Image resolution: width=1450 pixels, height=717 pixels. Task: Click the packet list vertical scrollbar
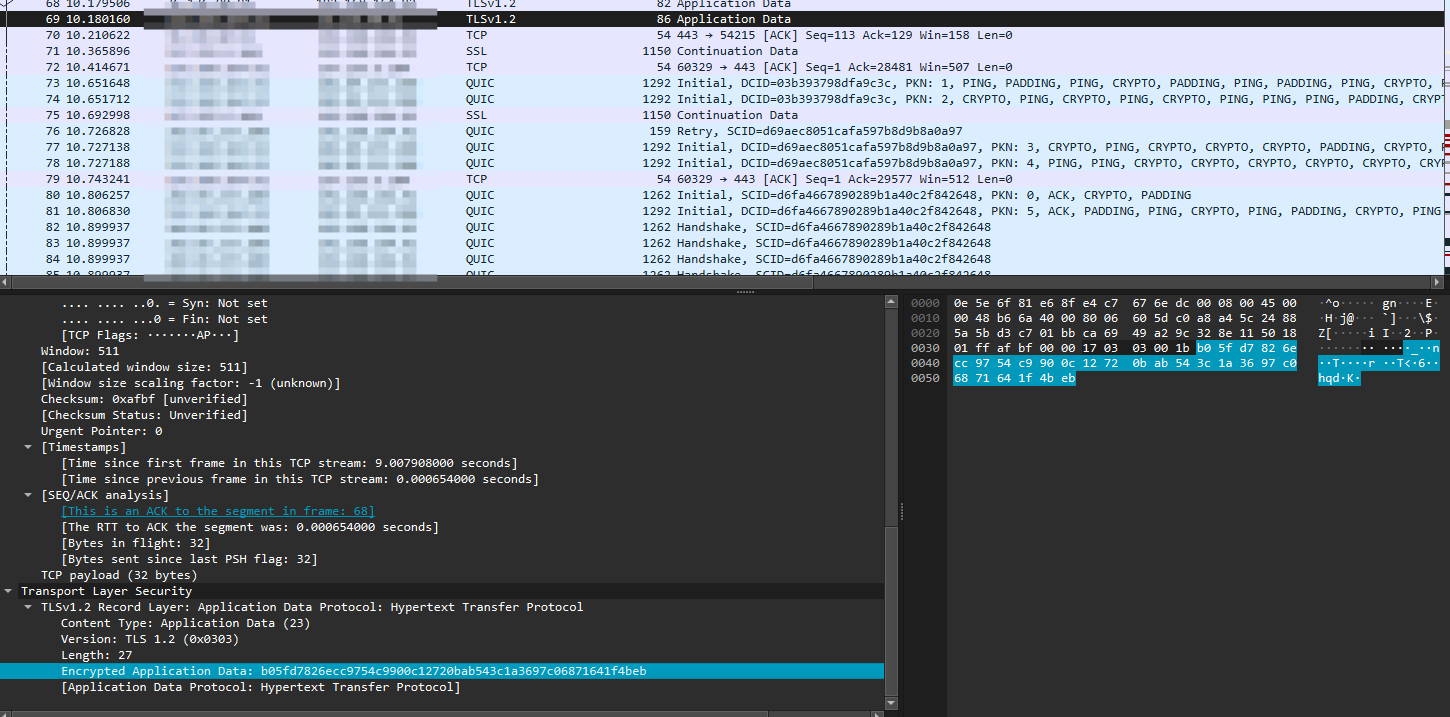coord(1446,138)
